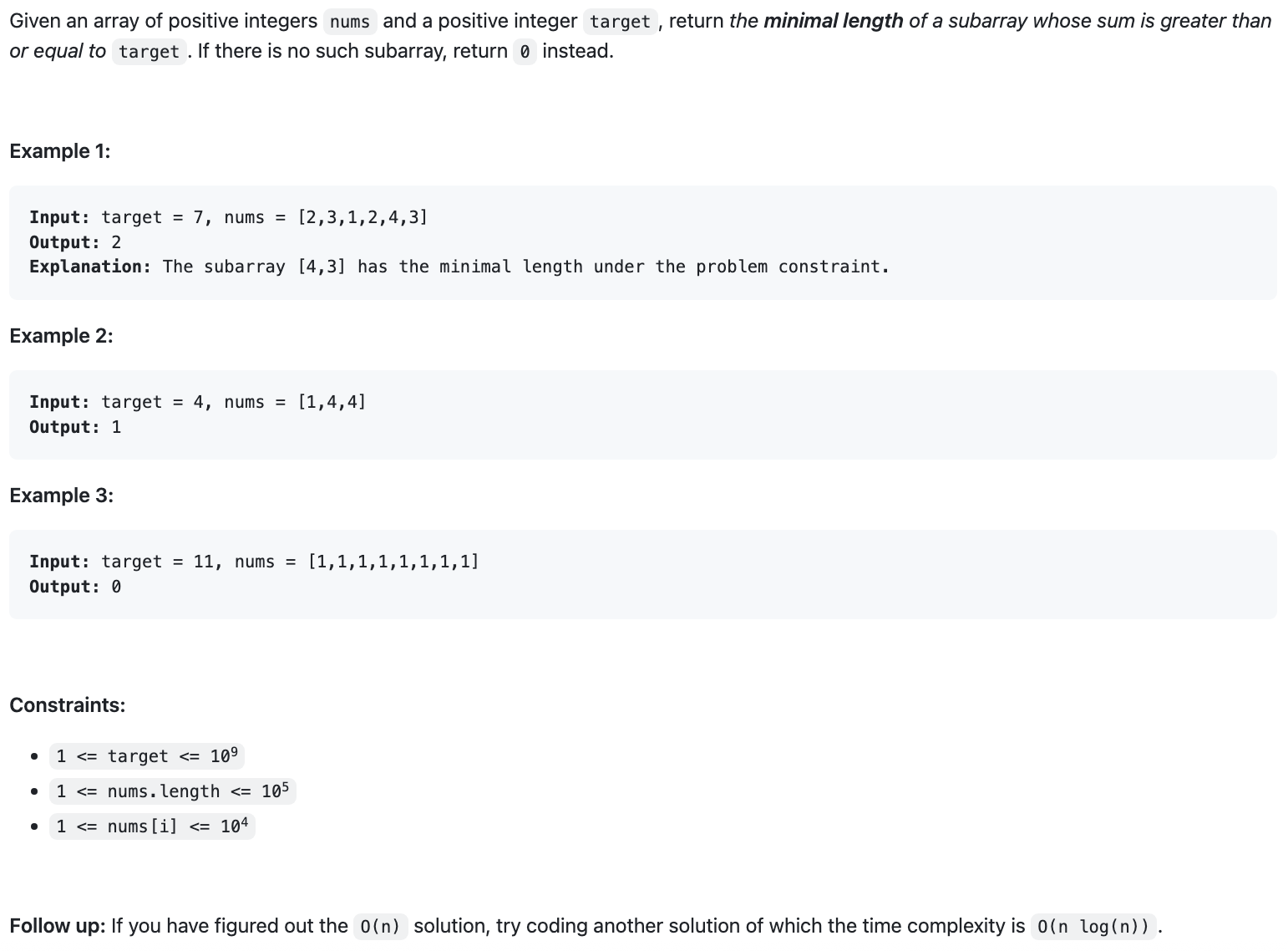
Task: Click the Example 1 heading
Action: click(60, 151)
